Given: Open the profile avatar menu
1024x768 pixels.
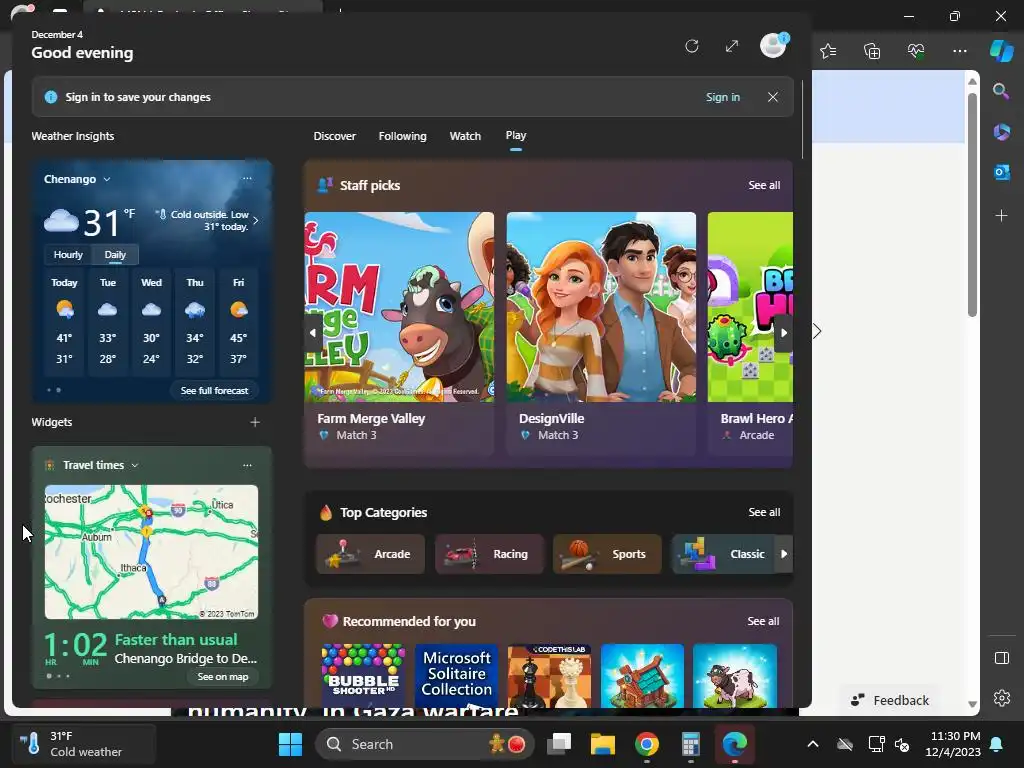Looking at the screenshot, I should 774,46.
